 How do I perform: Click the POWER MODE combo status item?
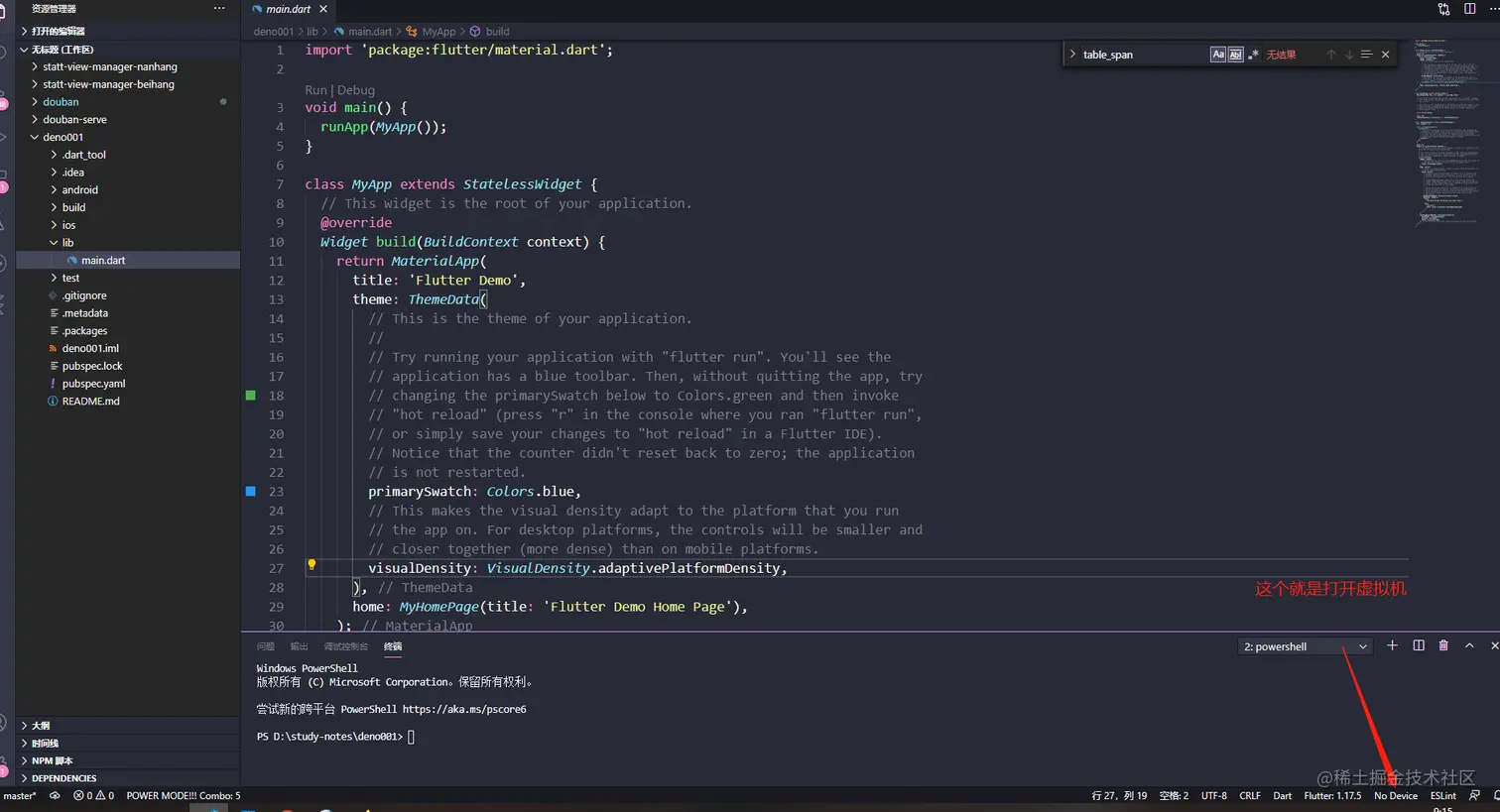[x=184, y=796]
